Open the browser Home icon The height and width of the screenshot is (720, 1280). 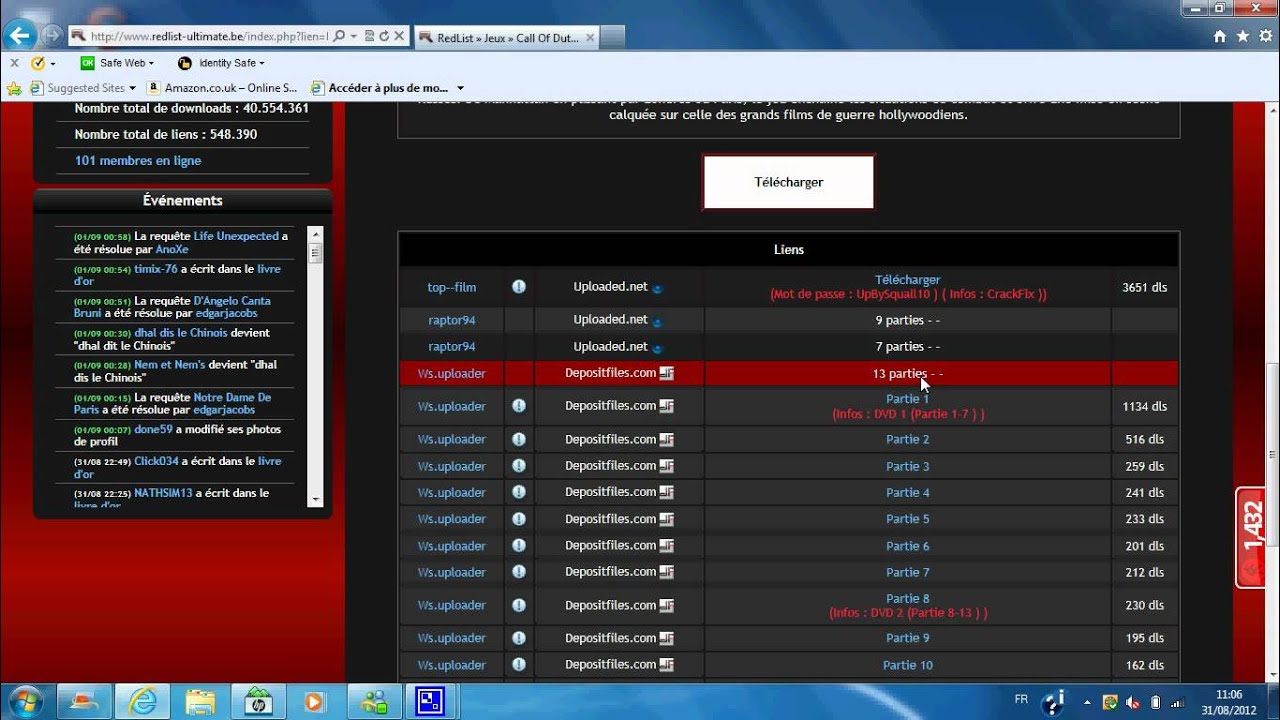coord(1219,36)
